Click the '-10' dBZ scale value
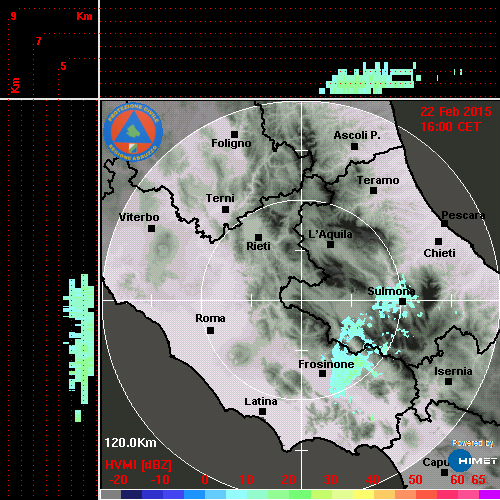This screenshot has height=500, width=500. [x=160, y=480]
